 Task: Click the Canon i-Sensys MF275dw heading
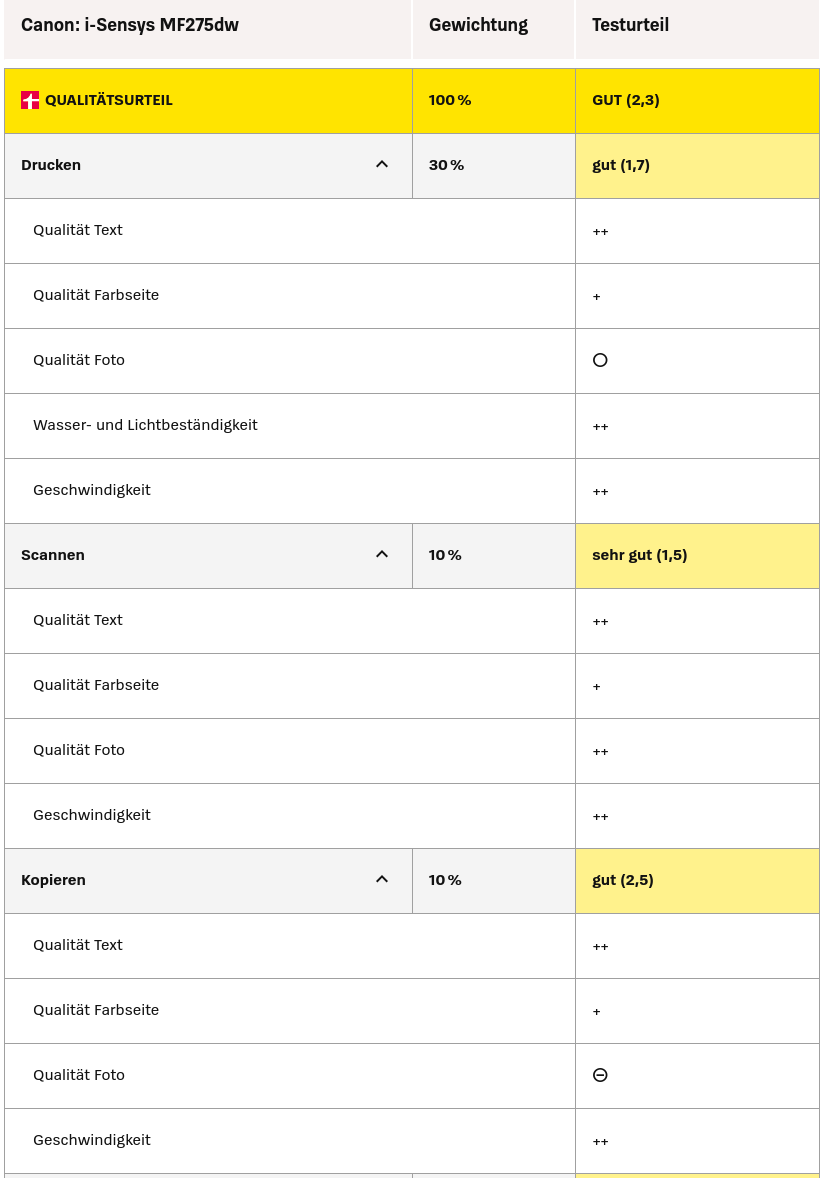pos(130,25)
